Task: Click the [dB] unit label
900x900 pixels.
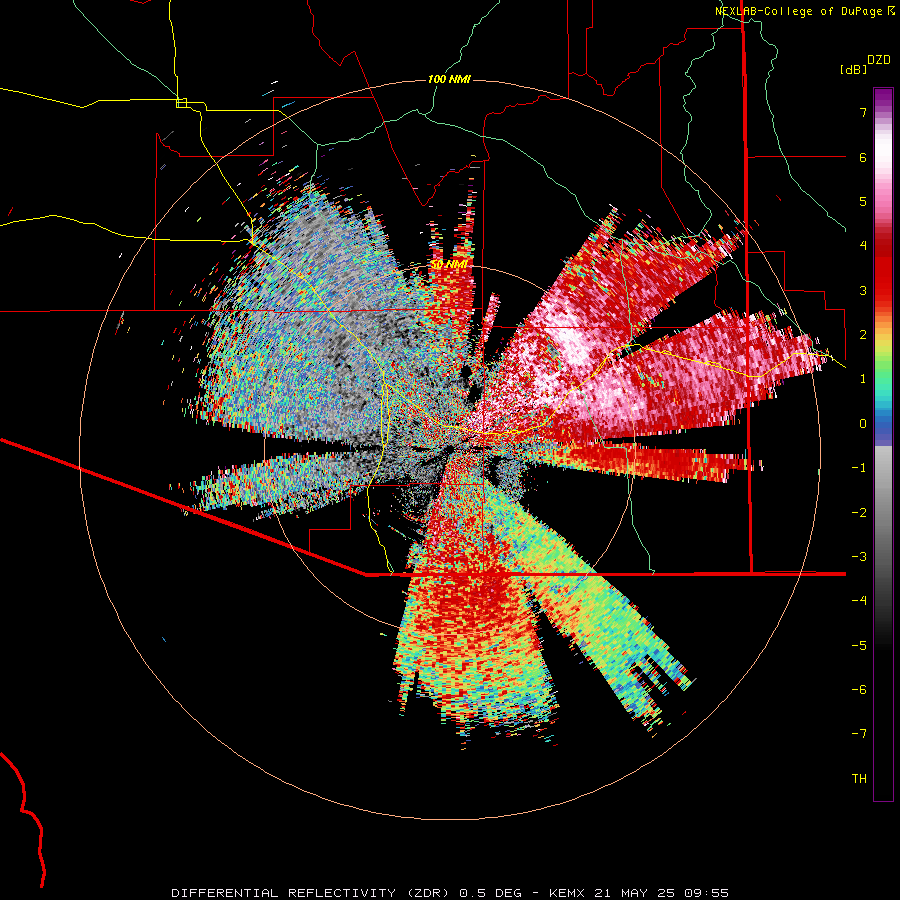Action: [853, 69]
